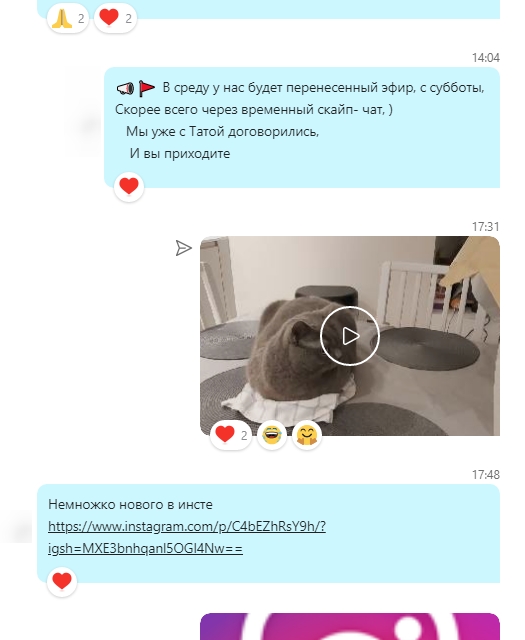525x640 pixels.
Task: Click blurred sender avatar near broadcast message
Action: tap(85, 126)
